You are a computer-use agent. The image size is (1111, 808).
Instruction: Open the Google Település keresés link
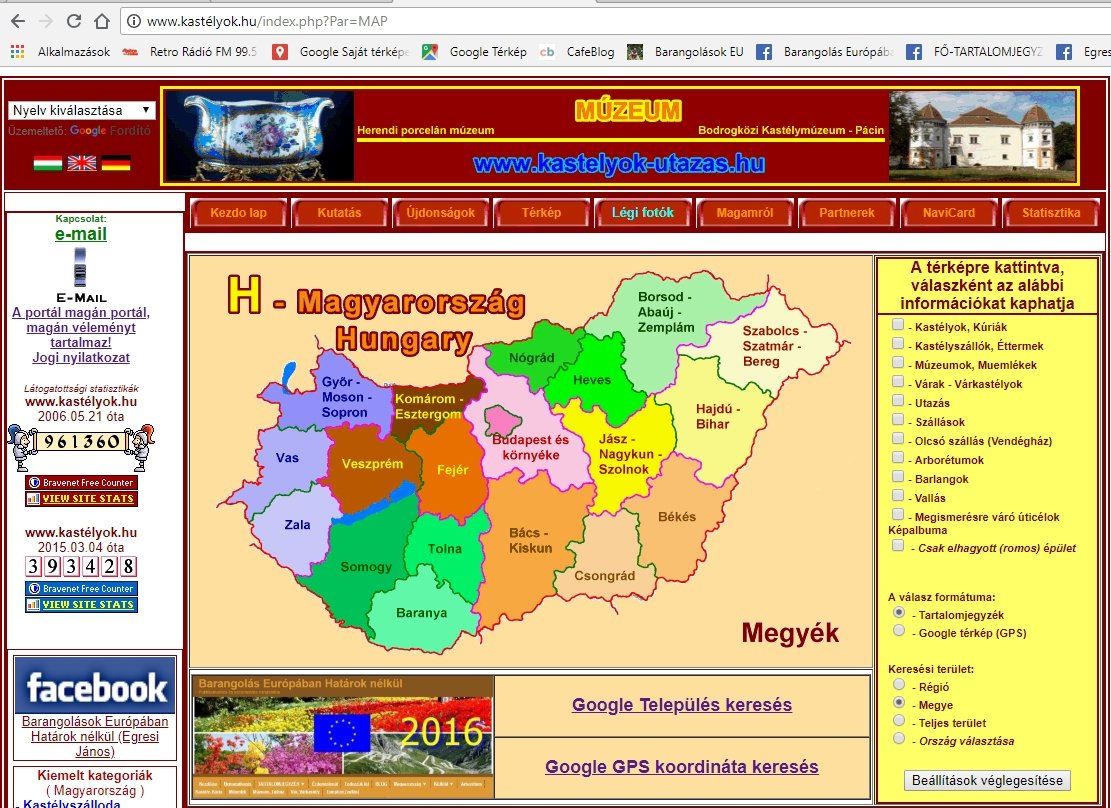pos(681,705)
